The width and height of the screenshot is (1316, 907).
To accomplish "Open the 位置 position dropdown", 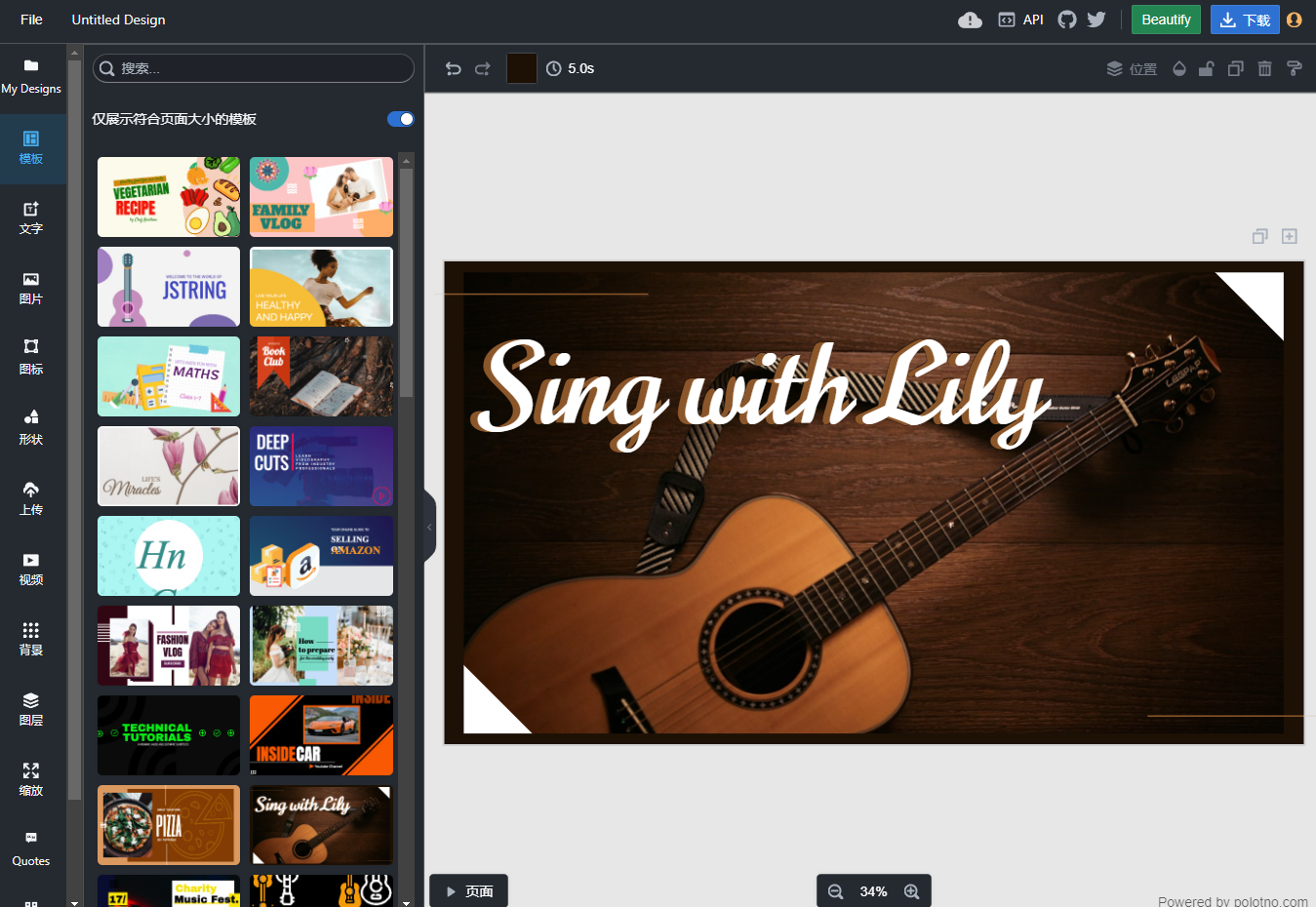I will (1133, 68).
